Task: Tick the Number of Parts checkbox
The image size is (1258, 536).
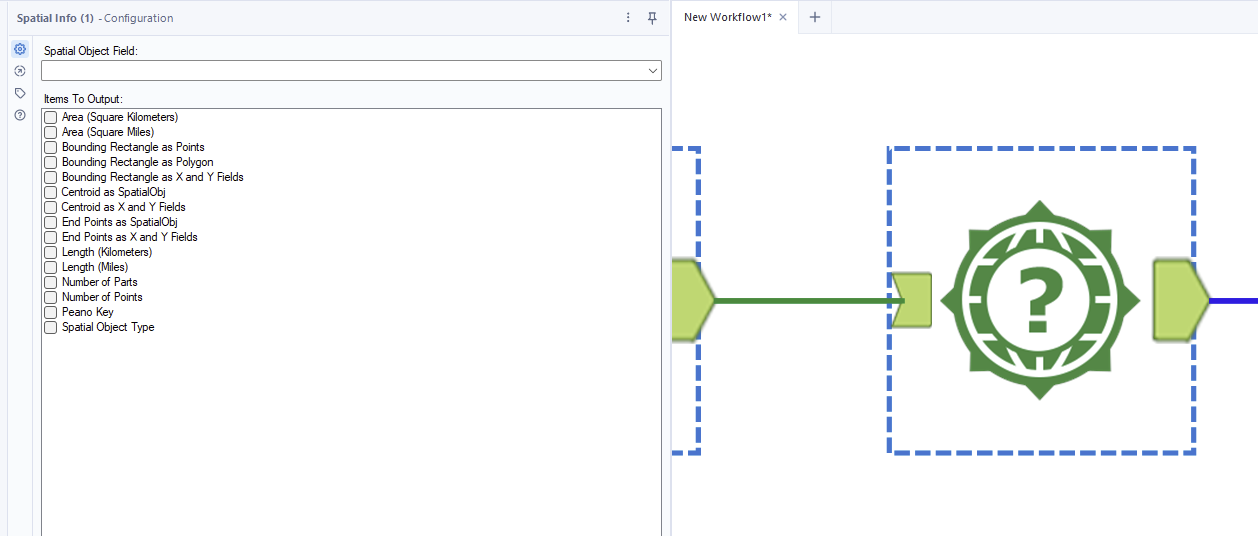Action: tap(51, 282)
